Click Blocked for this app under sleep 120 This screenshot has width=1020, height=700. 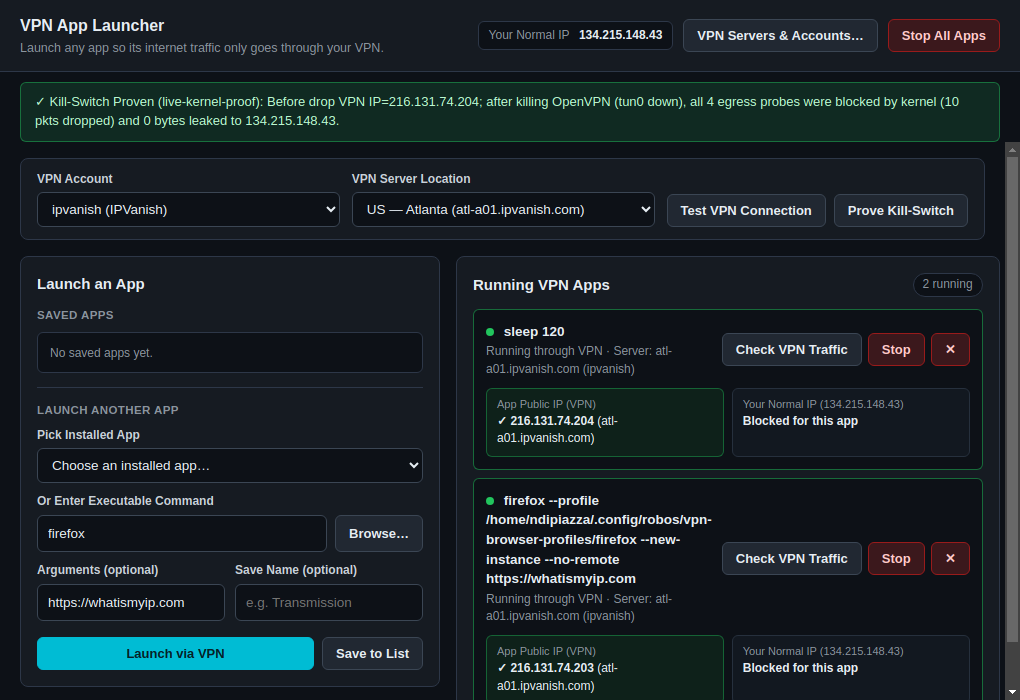800,421
